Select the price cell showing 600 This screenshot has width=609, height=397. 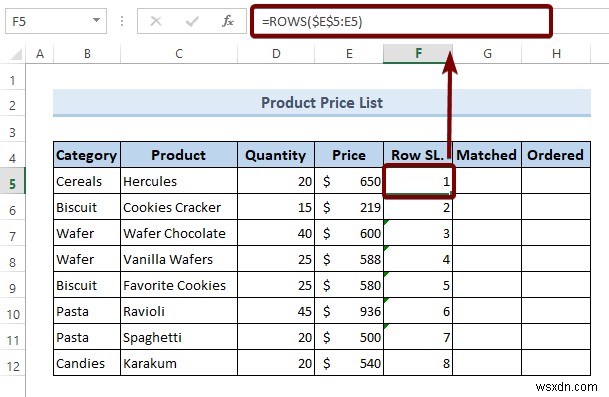[349, 233]
